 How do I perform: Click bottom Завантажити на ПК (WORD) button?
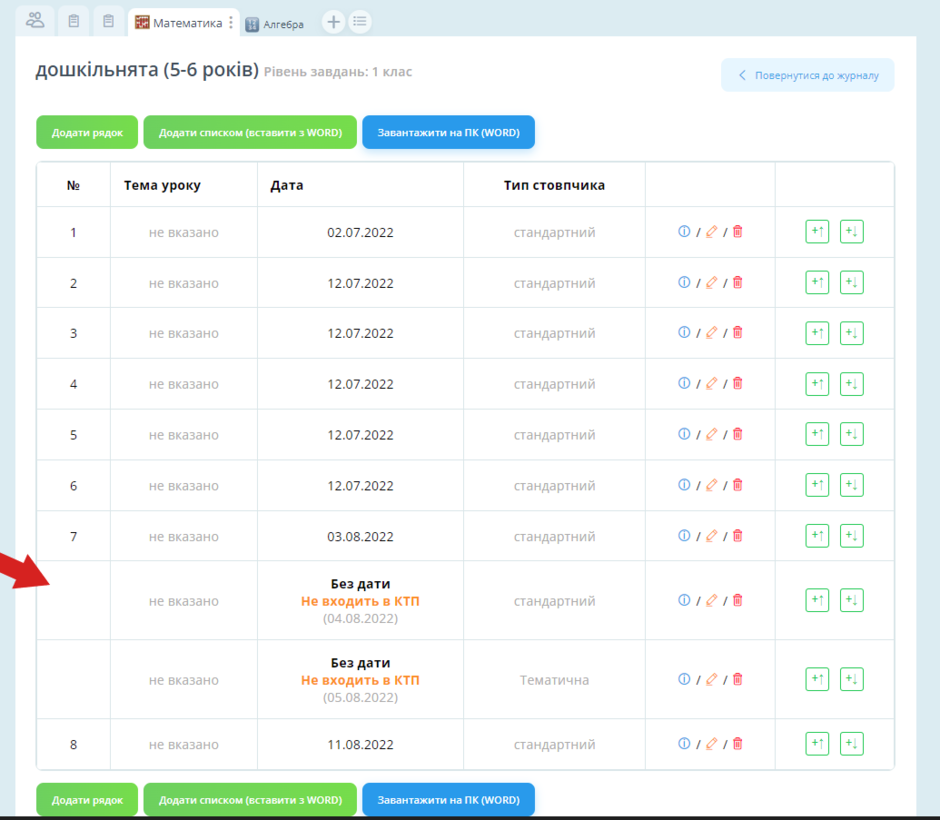point(448,800)
